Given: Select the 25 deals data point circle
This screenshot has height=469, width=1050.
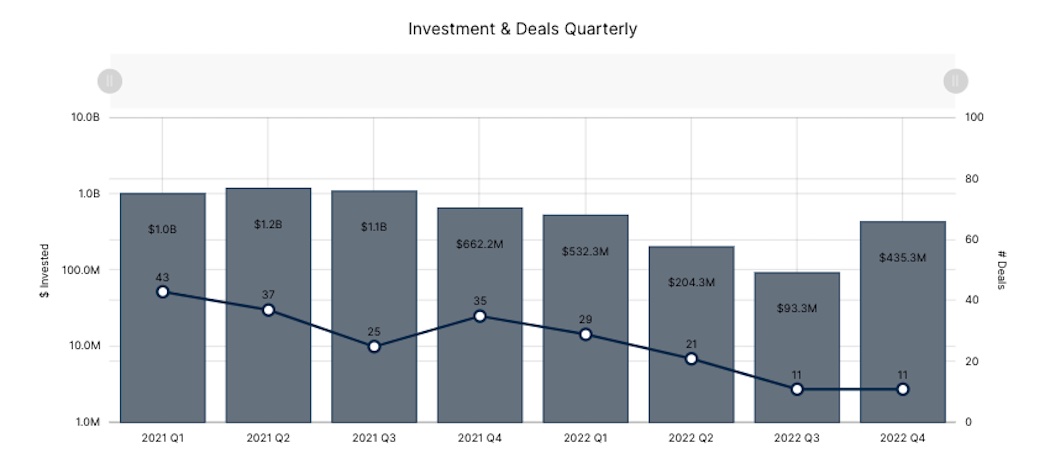Looking at the screenshot, I should tap(374, 347).
